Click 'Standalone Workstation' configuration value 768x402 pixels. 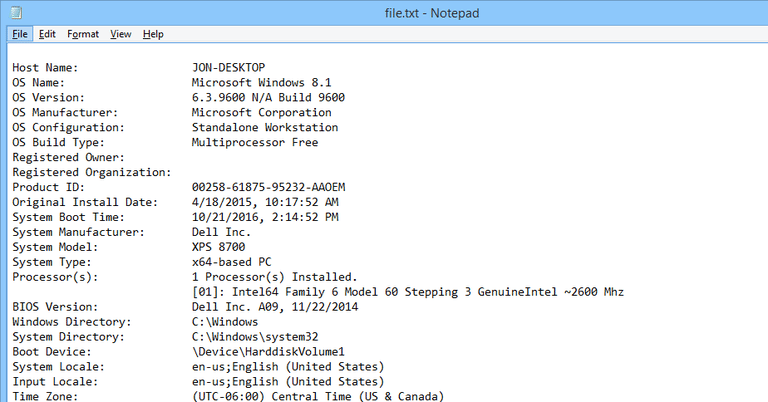(x=265, y=127)
